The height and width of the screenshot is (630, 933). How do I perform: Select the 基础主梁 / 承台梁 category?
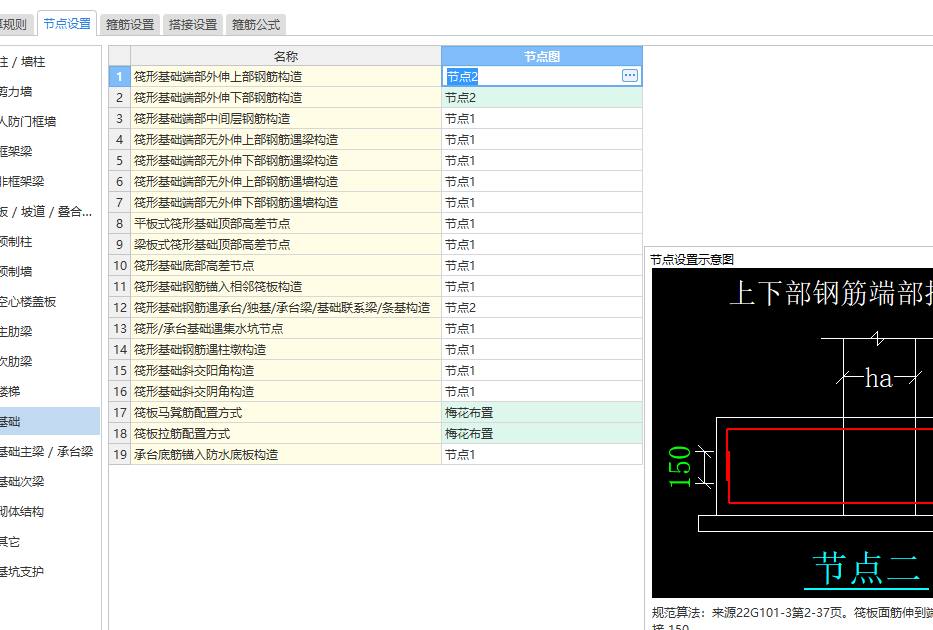point(49,452)
